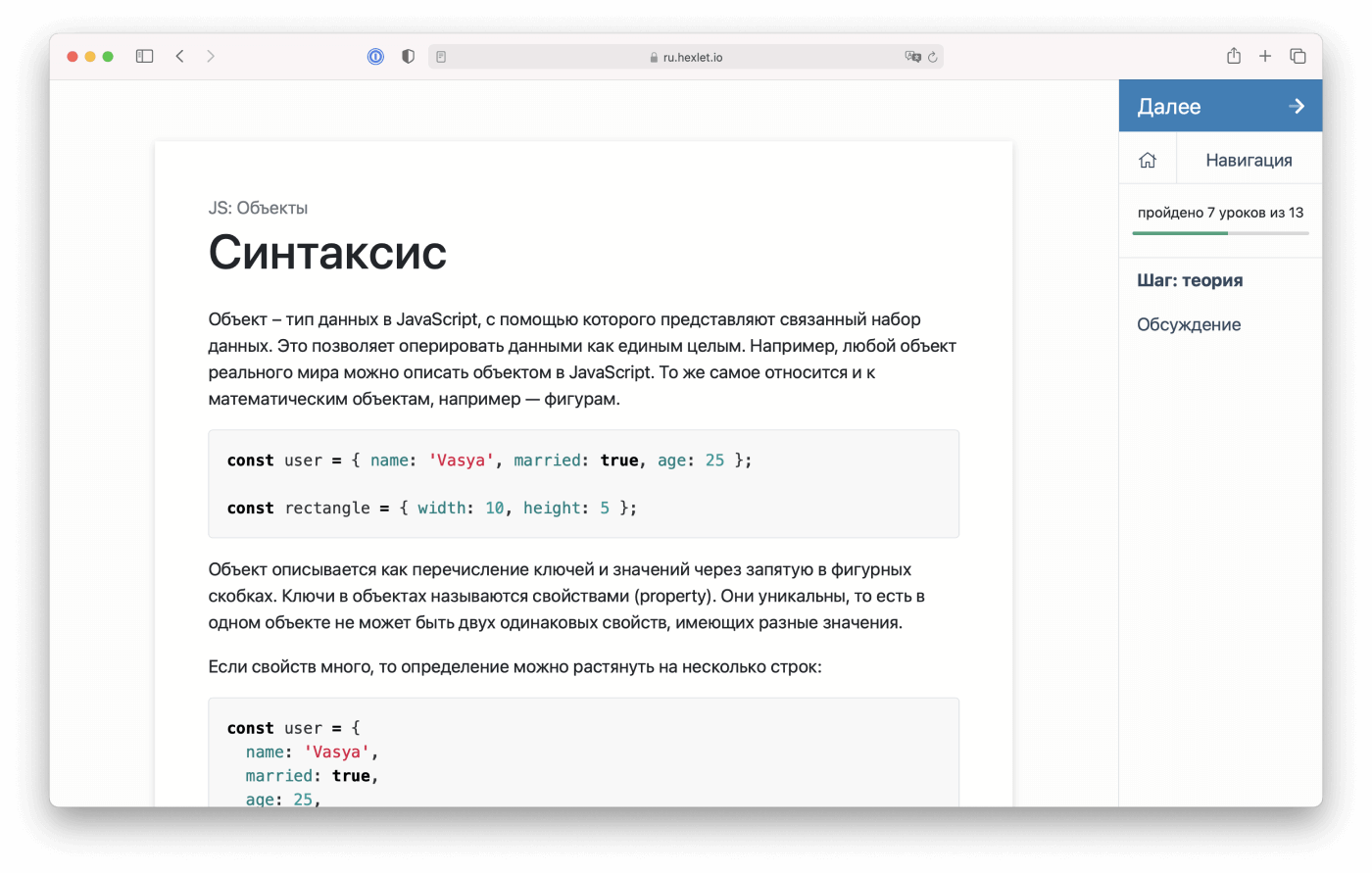Open the 1Password extension icon
This screenshot has height=873, width=1372.
pos(375,57)
